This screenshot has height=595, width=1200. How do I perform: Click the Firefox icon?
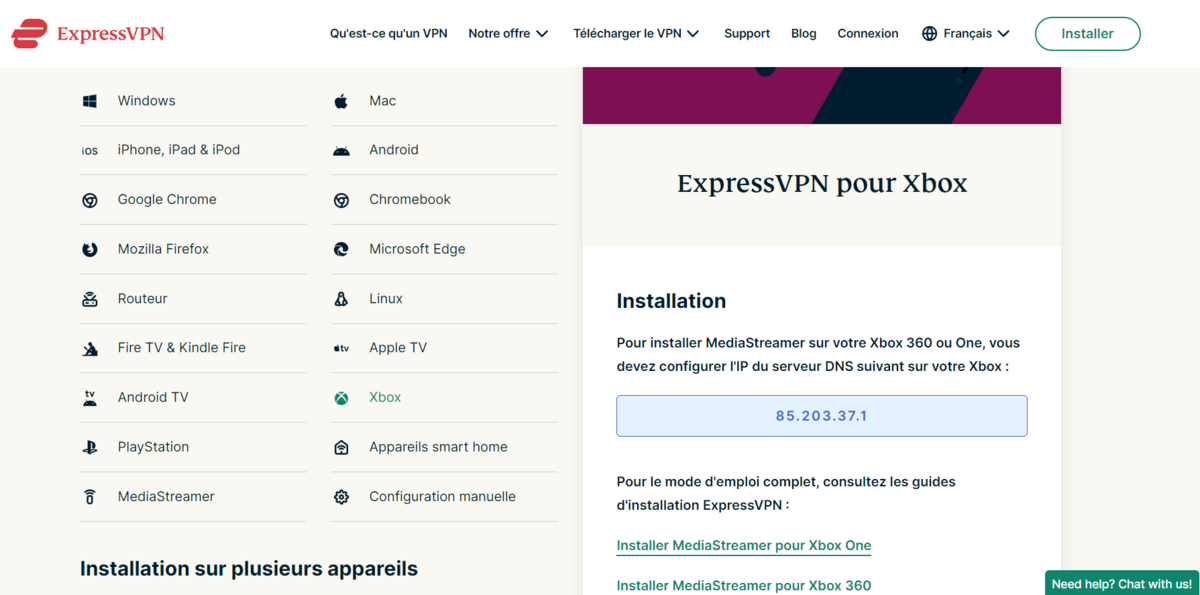point(90,249)
